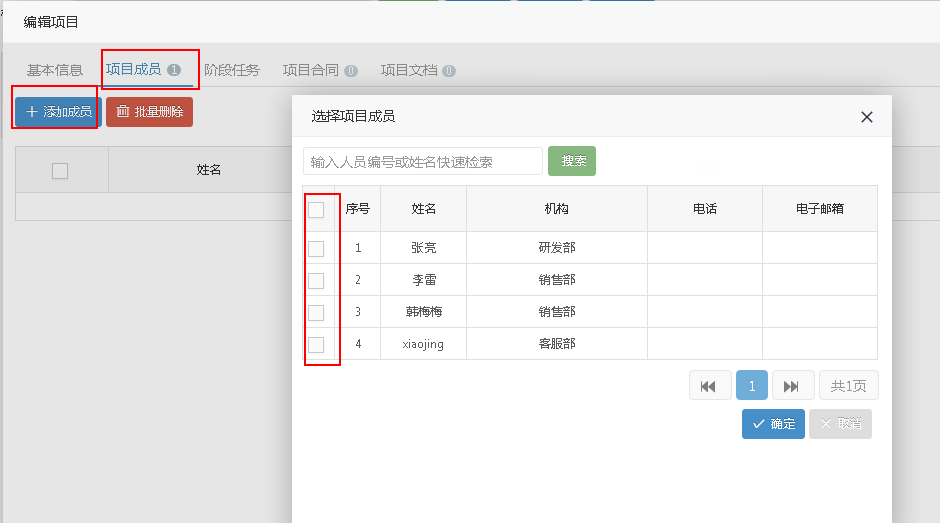The image size is (940, 523).
Task: Select the checkbox for 韩梅梅
Action: pyautogui.click(x=316, y=312)
